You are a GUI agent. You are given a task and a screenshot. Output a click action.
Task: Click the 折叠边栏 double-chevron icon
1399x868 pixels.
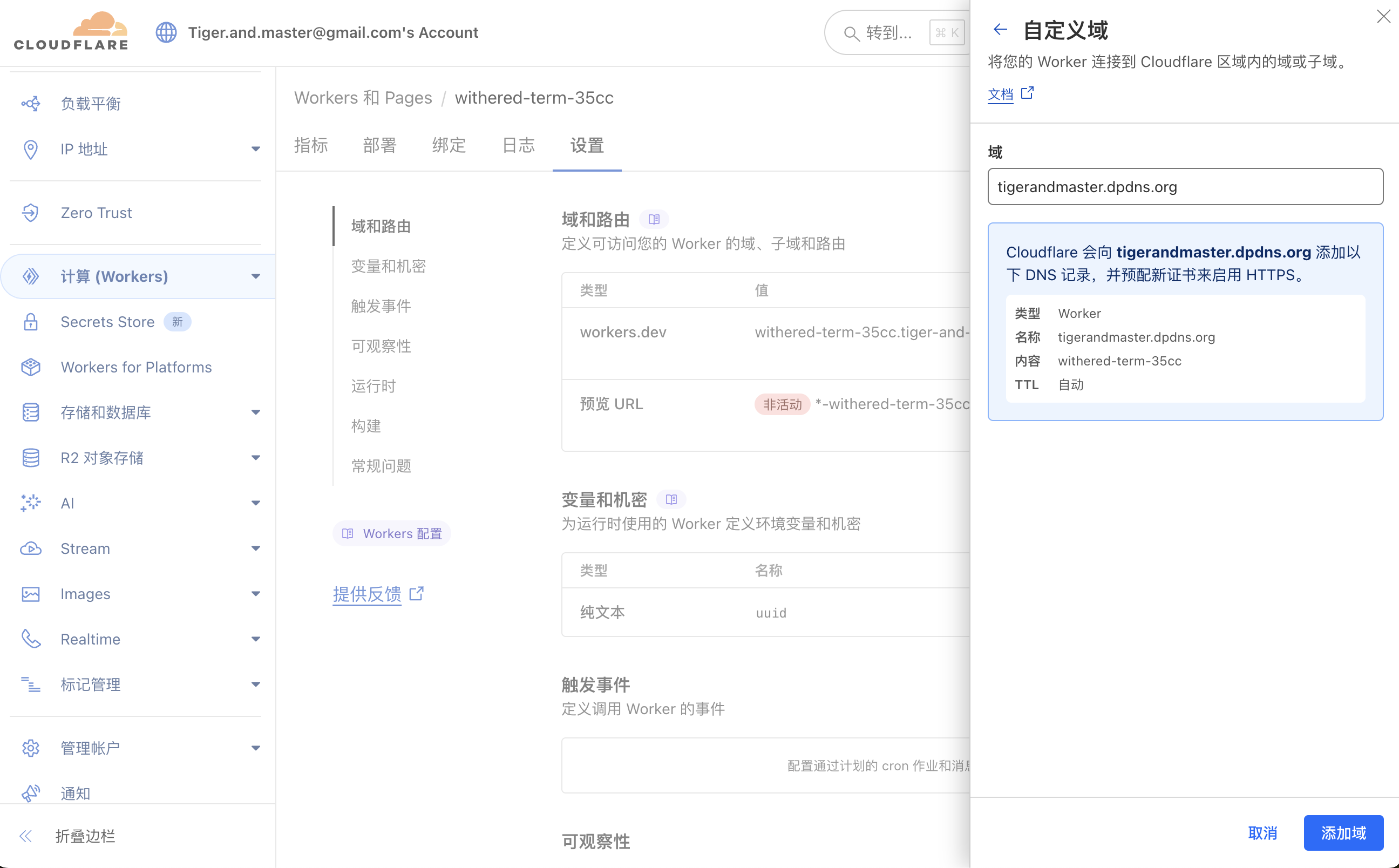coord(25,836)
